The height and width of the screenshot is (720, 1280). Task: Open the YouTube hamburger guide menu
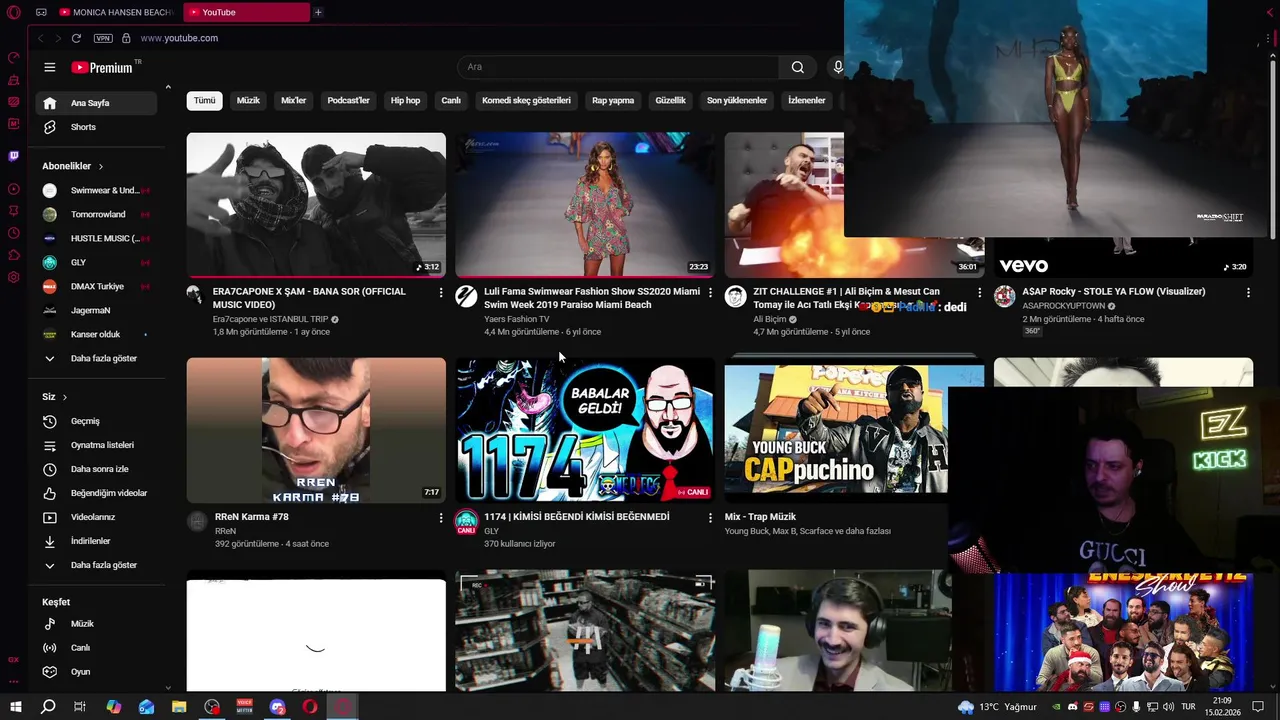tap(49, 67)
